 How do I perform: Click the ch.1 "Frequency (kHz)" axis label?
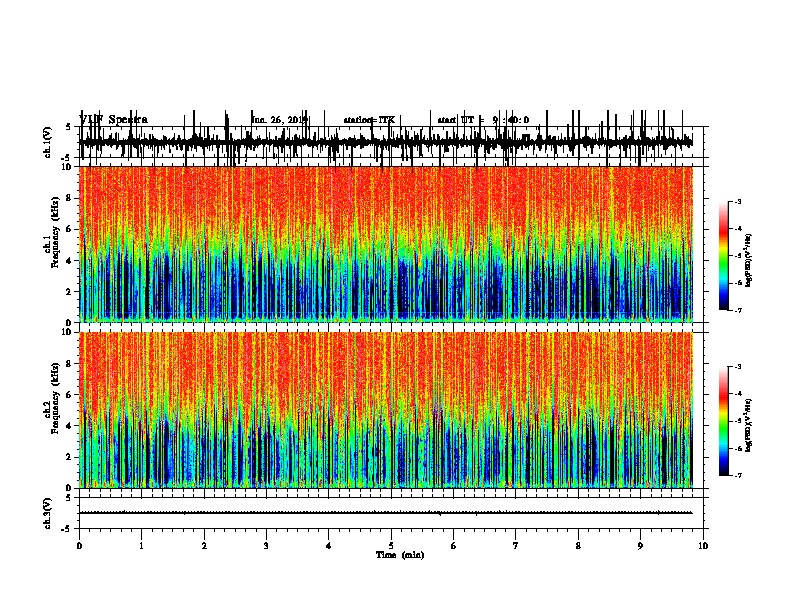tap(56, 232)
